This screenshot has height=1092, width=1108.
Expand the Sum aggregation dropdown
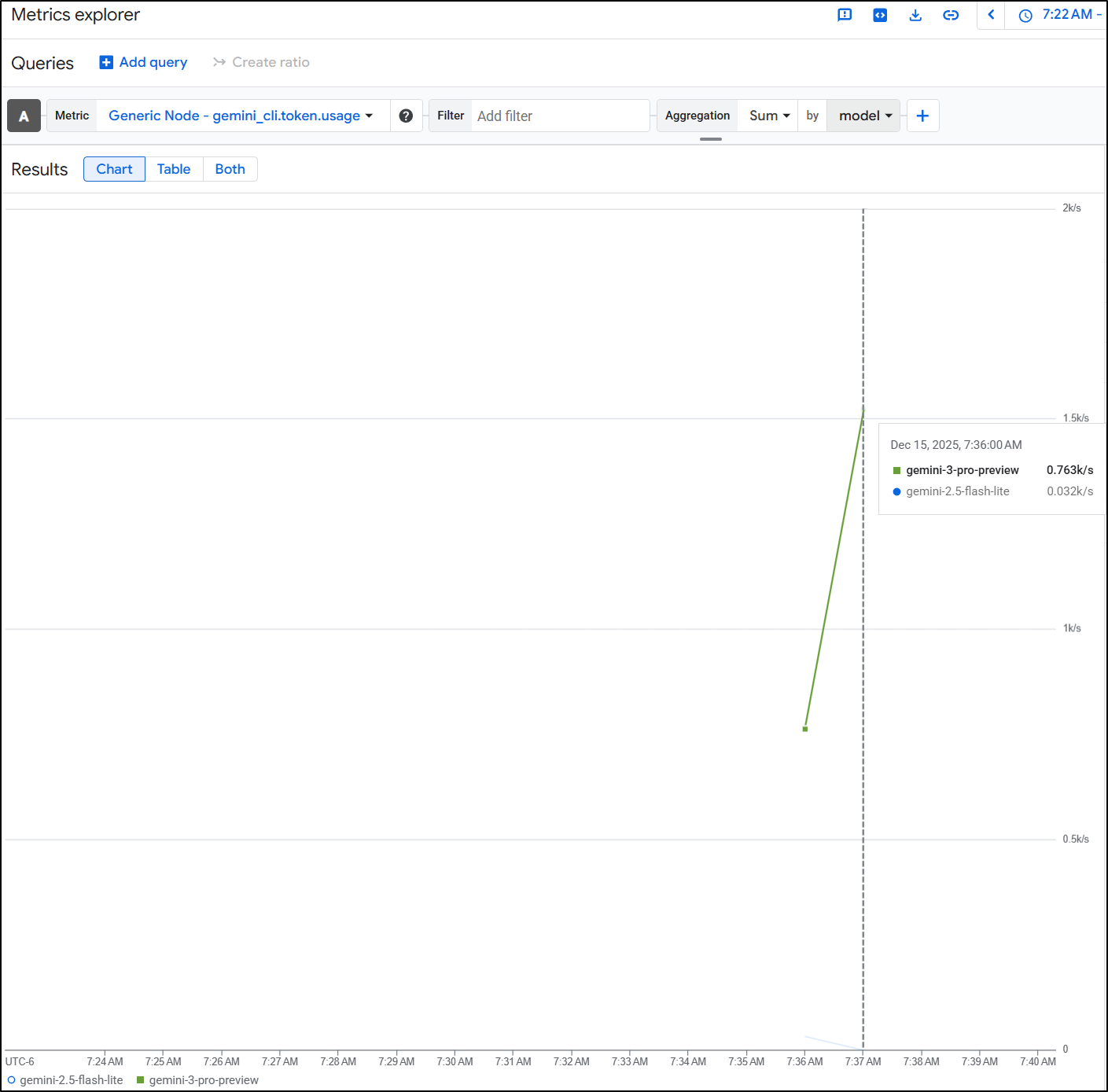coord(769,116)
